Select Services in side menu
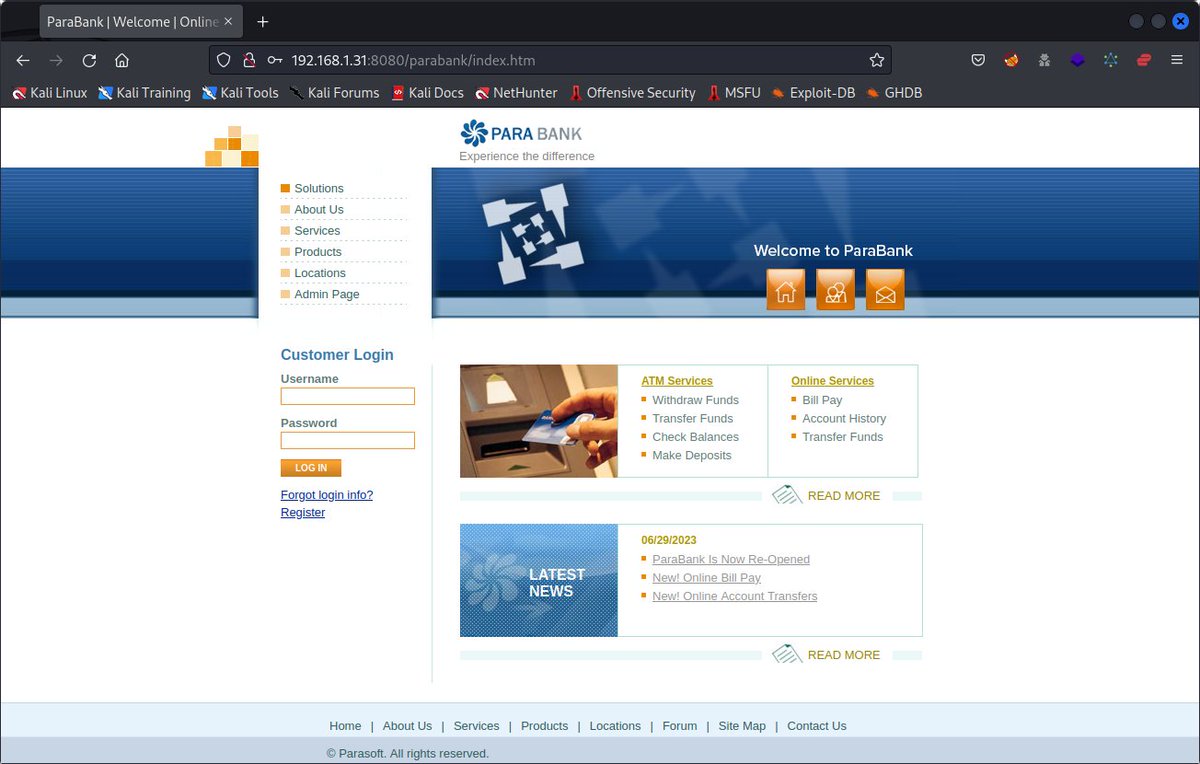Screen dimensions: 1200x764 point(317,230)
